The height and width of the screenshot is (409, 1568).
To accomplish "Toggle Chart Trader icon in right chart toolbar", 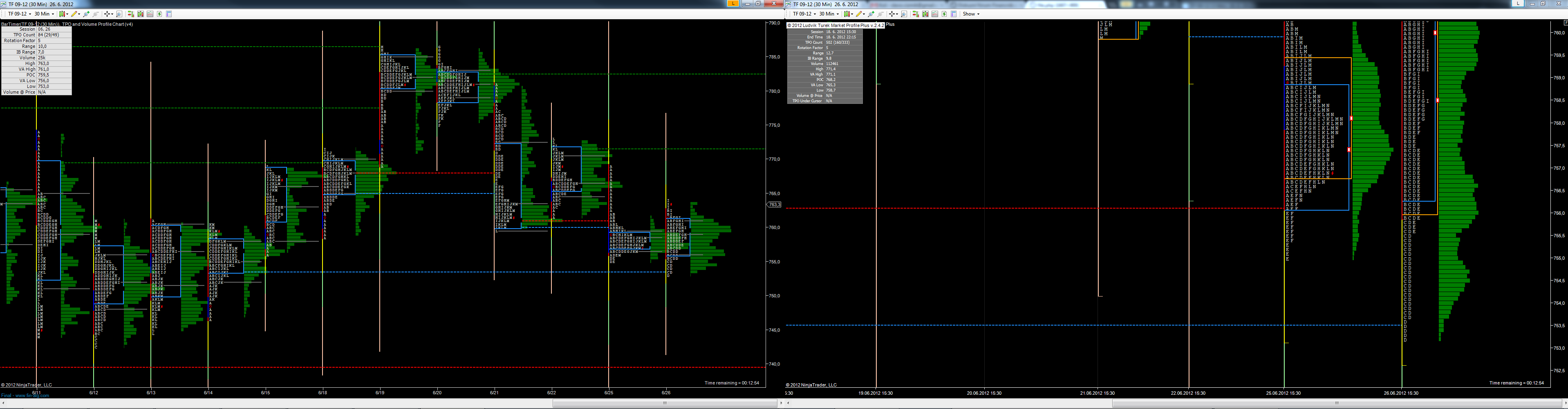I will [x=916, y=14].
